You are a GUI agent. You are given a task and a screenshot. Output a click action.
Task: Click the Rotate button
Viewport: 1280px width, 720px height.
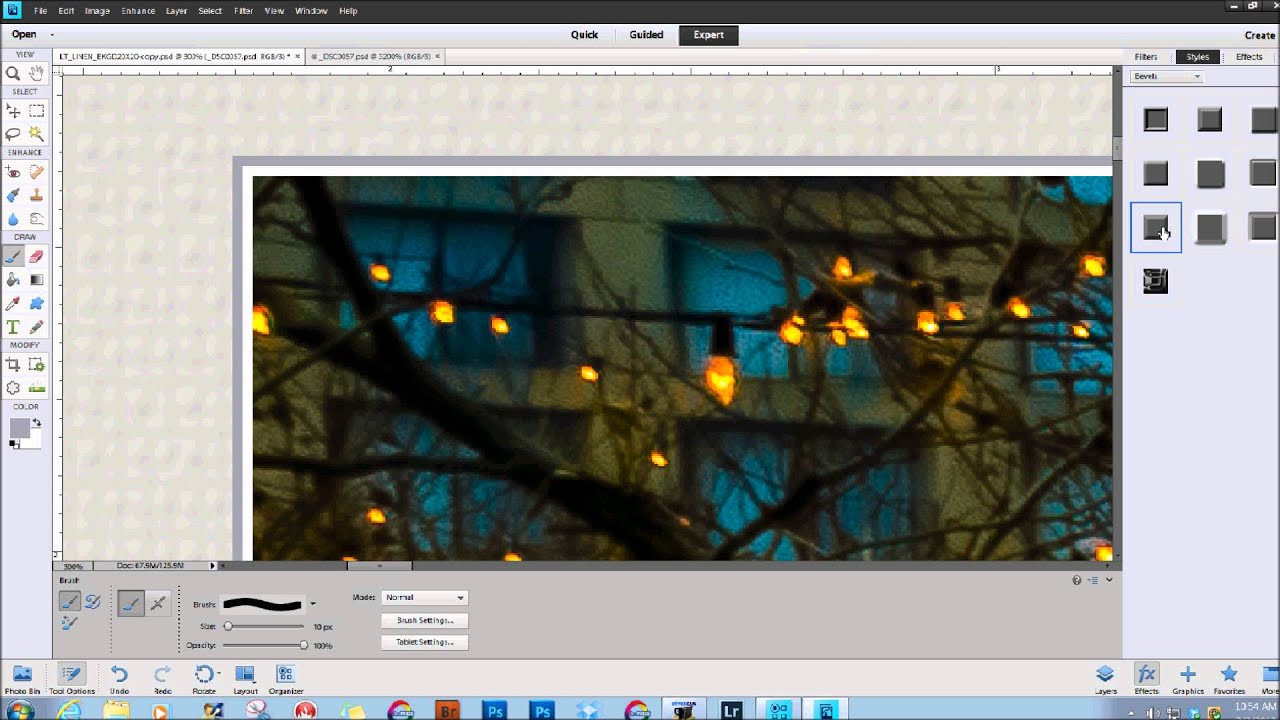tap(204, 680)
